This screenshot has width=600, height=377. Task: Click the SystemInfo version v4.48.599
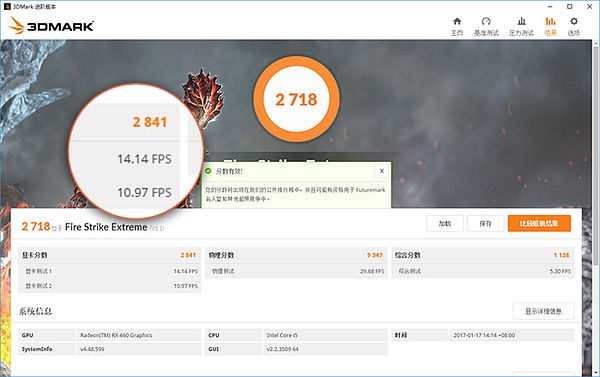coord(92,349)
